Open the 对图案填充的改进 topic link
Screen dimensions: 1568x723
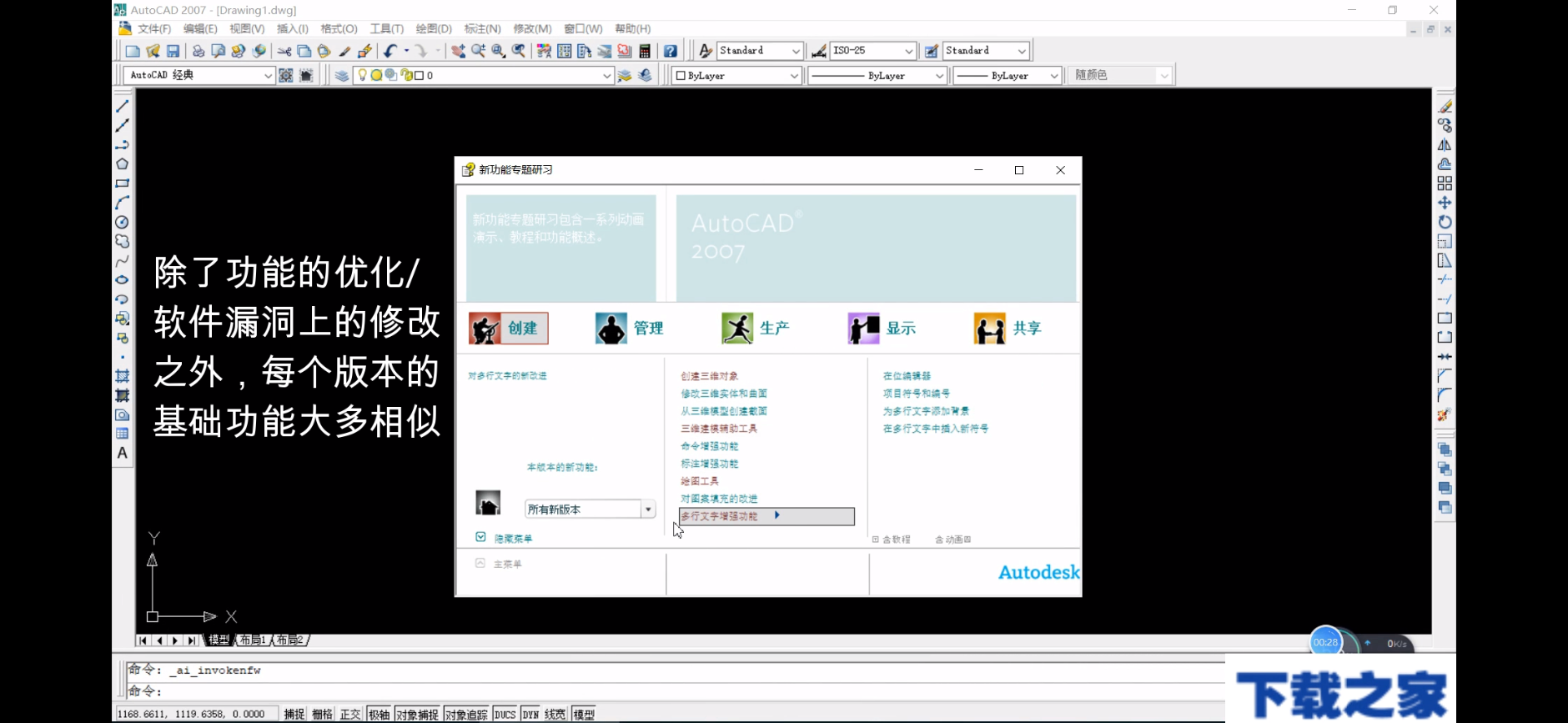pyautogui.click(x=719, y=499)
